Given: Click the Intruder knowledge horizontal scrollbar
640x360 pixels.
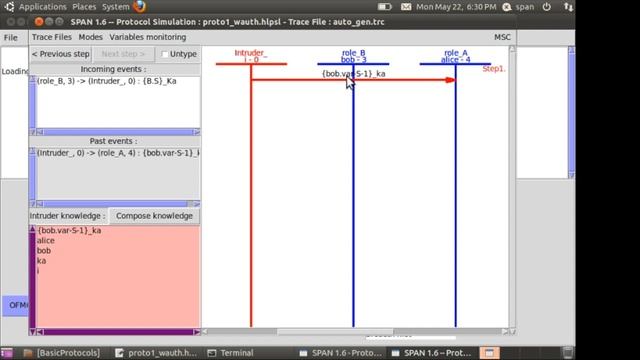Looking at the screenshot, I should 118,332.
